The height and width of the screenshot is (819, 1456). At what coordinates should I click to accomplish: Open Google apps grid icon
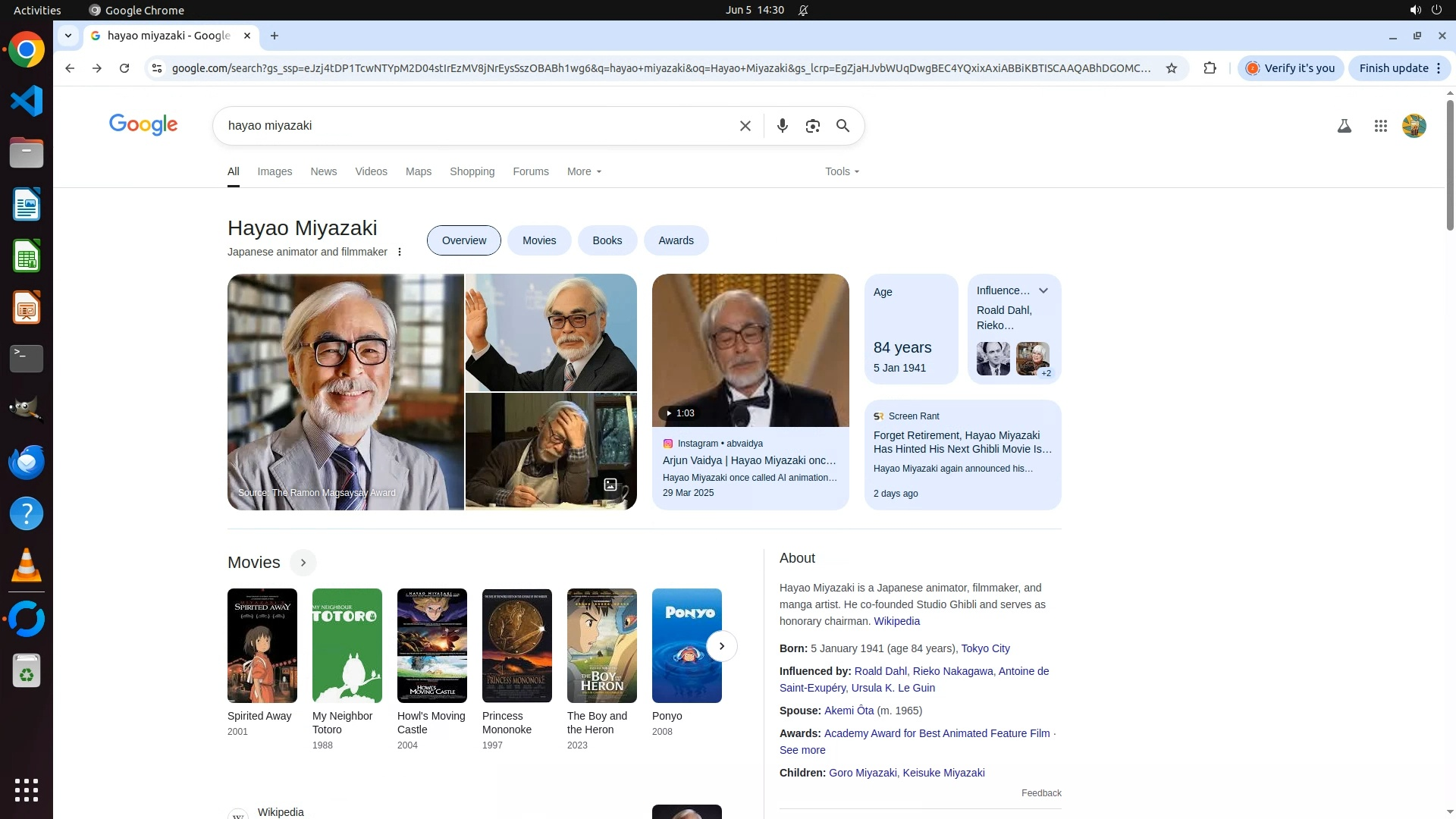[1380, 126]
